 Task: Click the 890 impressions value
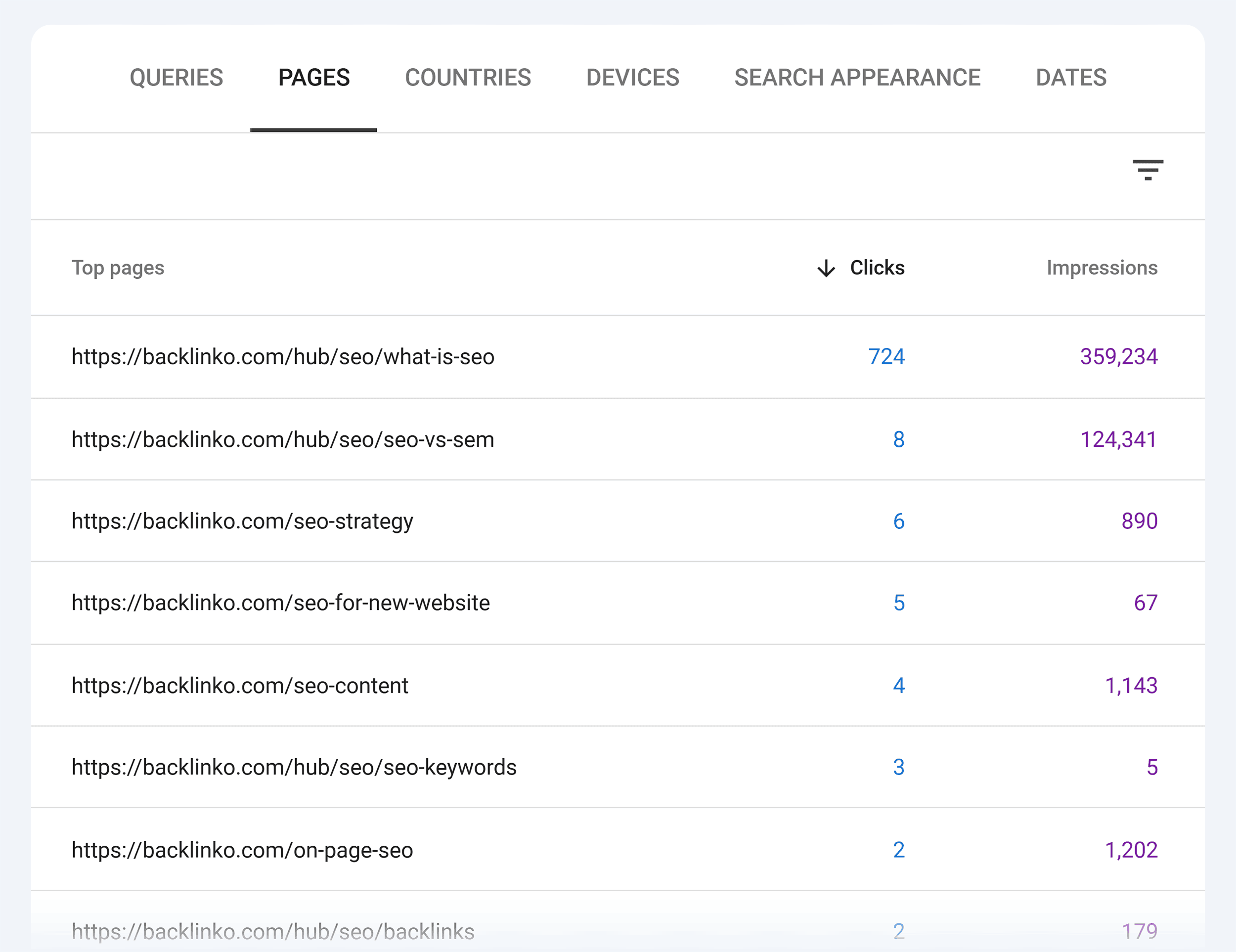[x=1139, y=521]
